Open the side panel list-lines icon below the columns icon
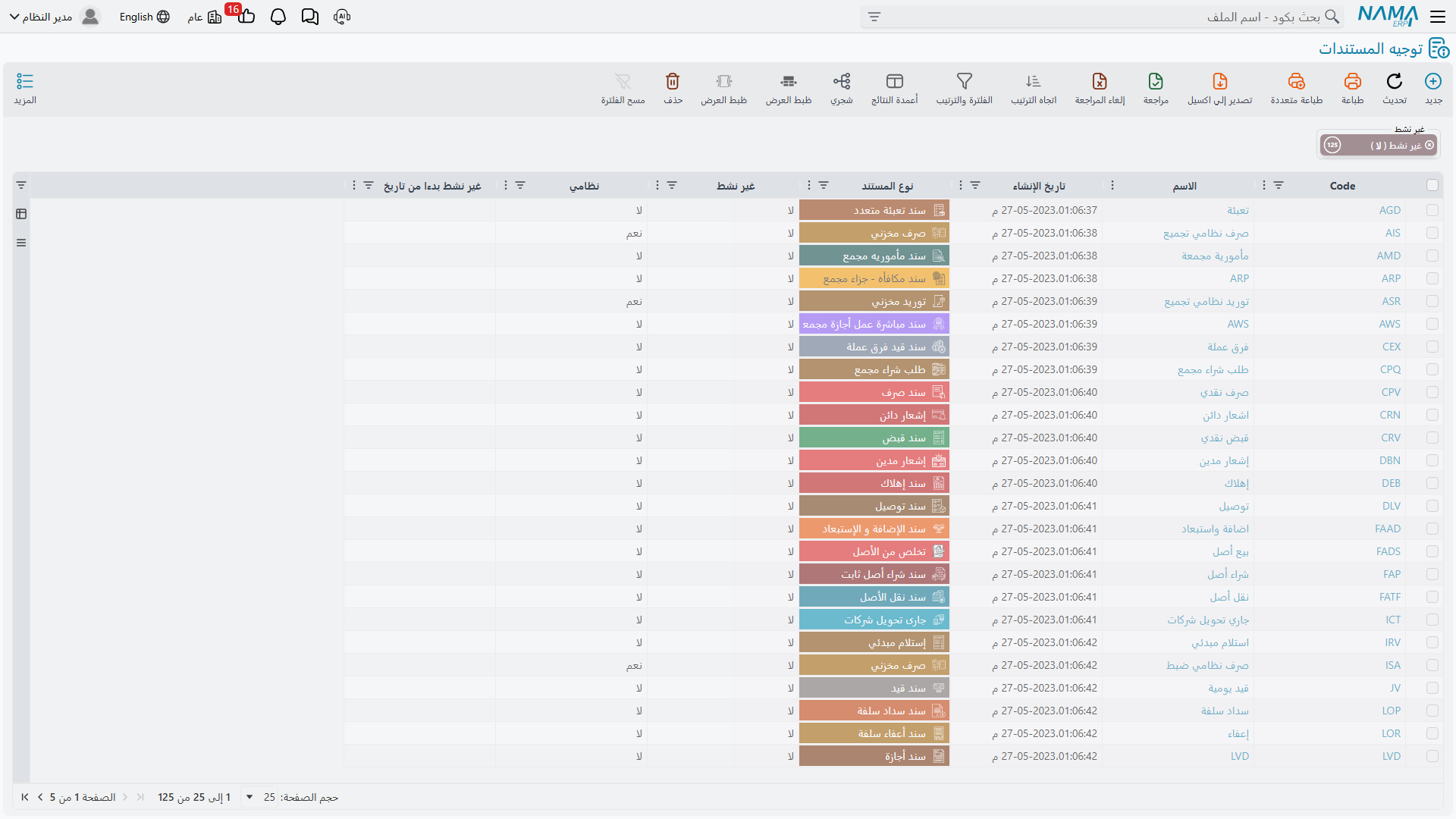 click(21, 243)
